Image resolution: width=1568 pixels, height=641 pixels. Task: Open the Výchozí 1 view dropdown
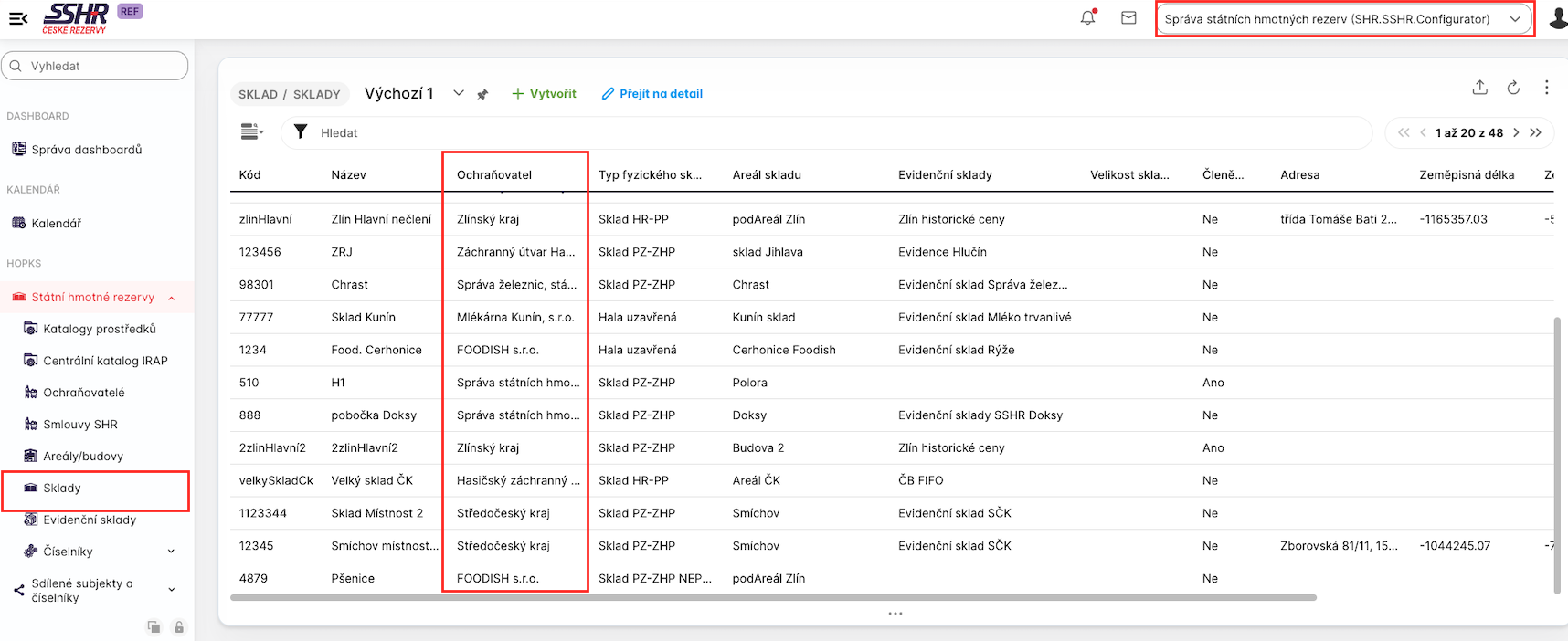click(x=459, y=93)
